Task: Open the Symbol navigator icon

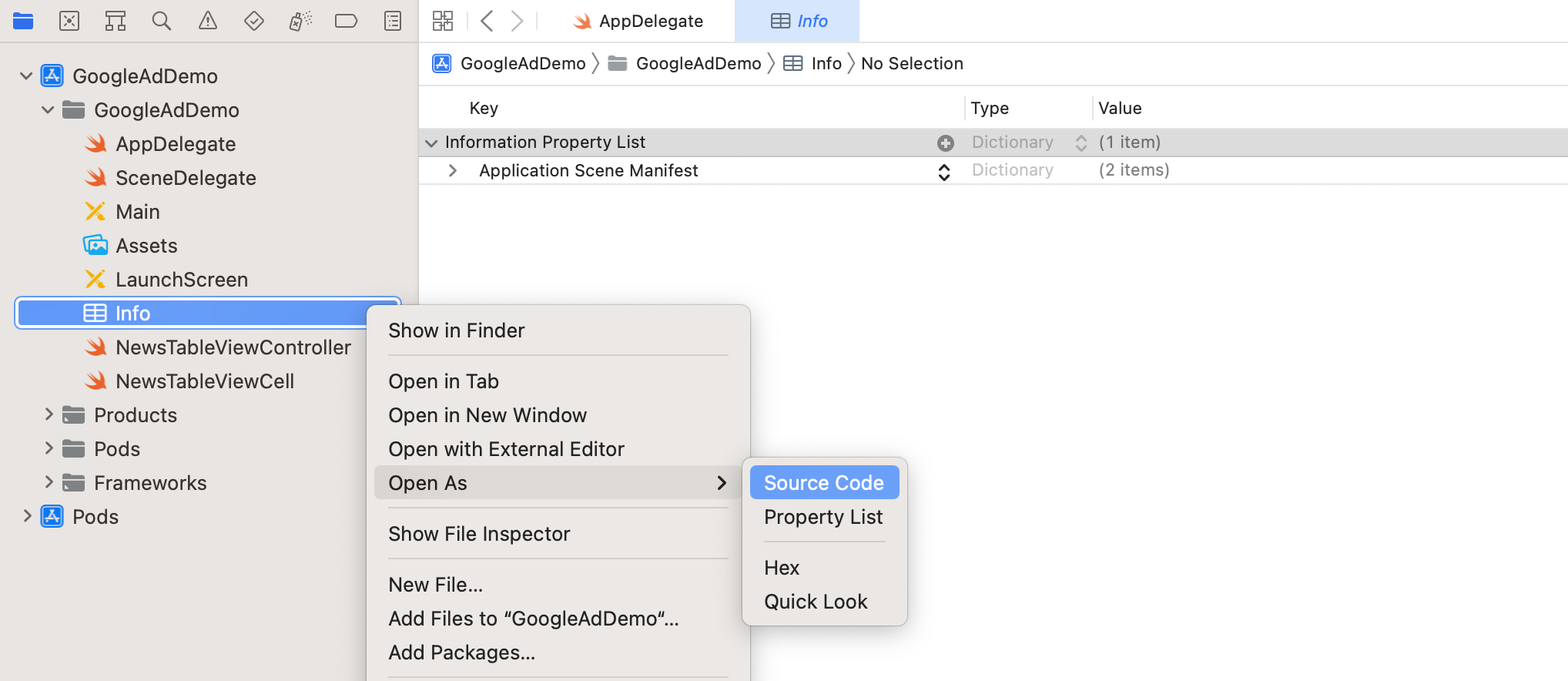Action: 116,21
